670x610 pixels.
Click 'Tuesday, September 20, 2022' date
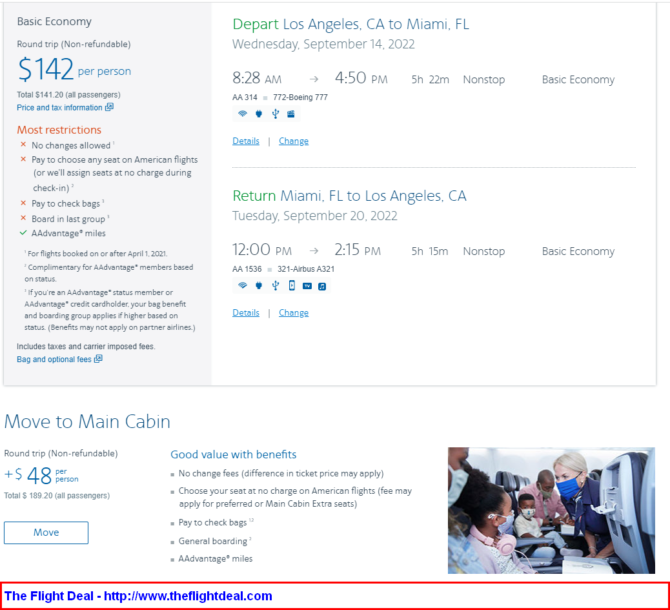coord(315,216)
